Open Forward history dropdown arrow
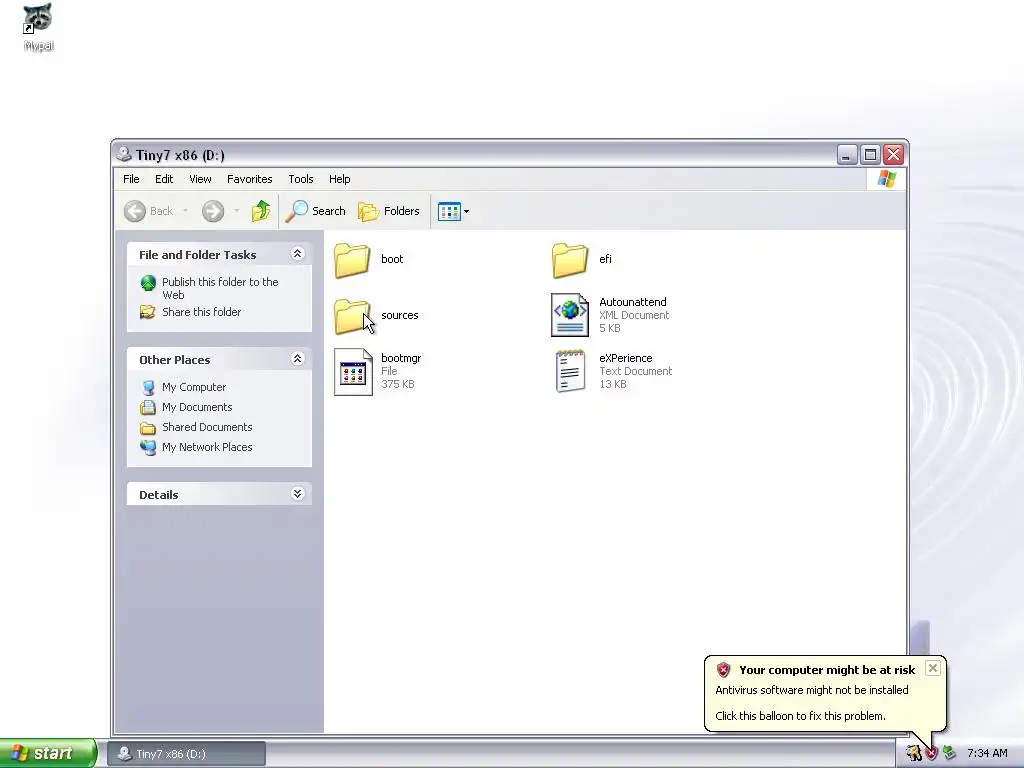Screen dimensions: 1024x768 click(236, 211)
